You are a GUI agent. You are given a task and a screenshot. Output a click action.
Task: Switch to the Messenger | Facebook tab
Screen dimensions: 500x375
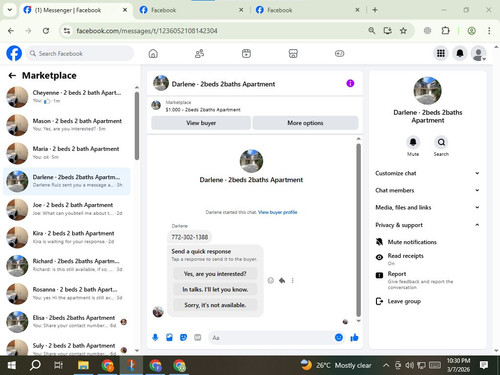[x=75, y=10]
